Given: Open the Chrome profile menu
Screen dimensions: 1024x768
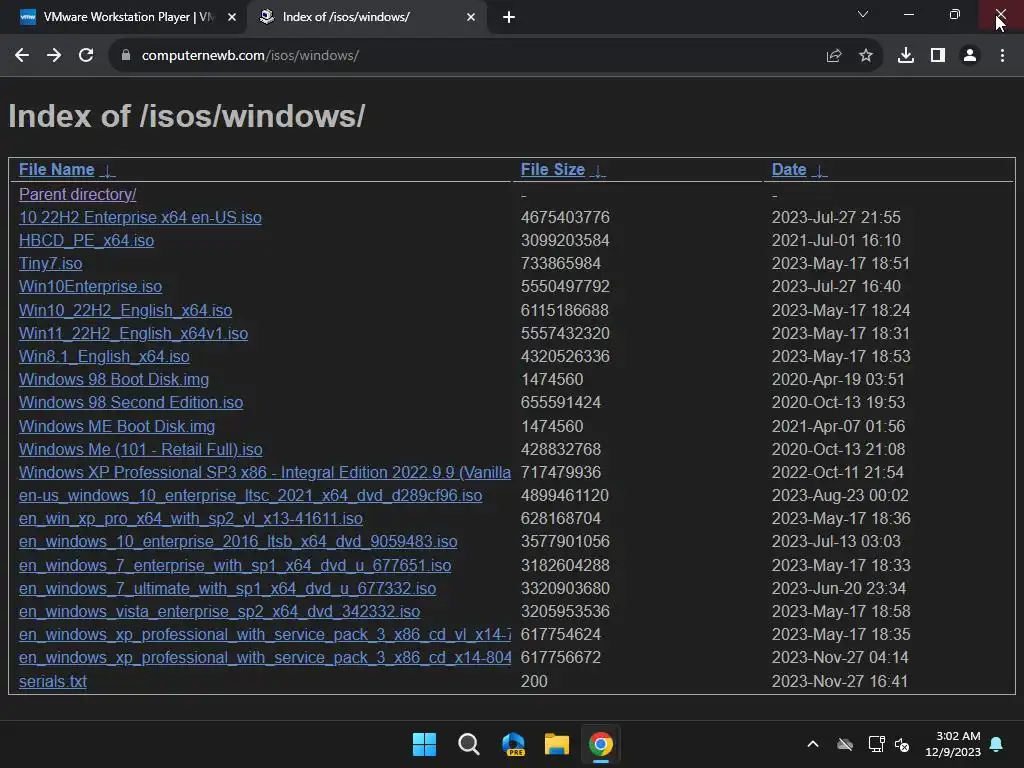Looking at the screenshot, I should [x=970, y=56].
